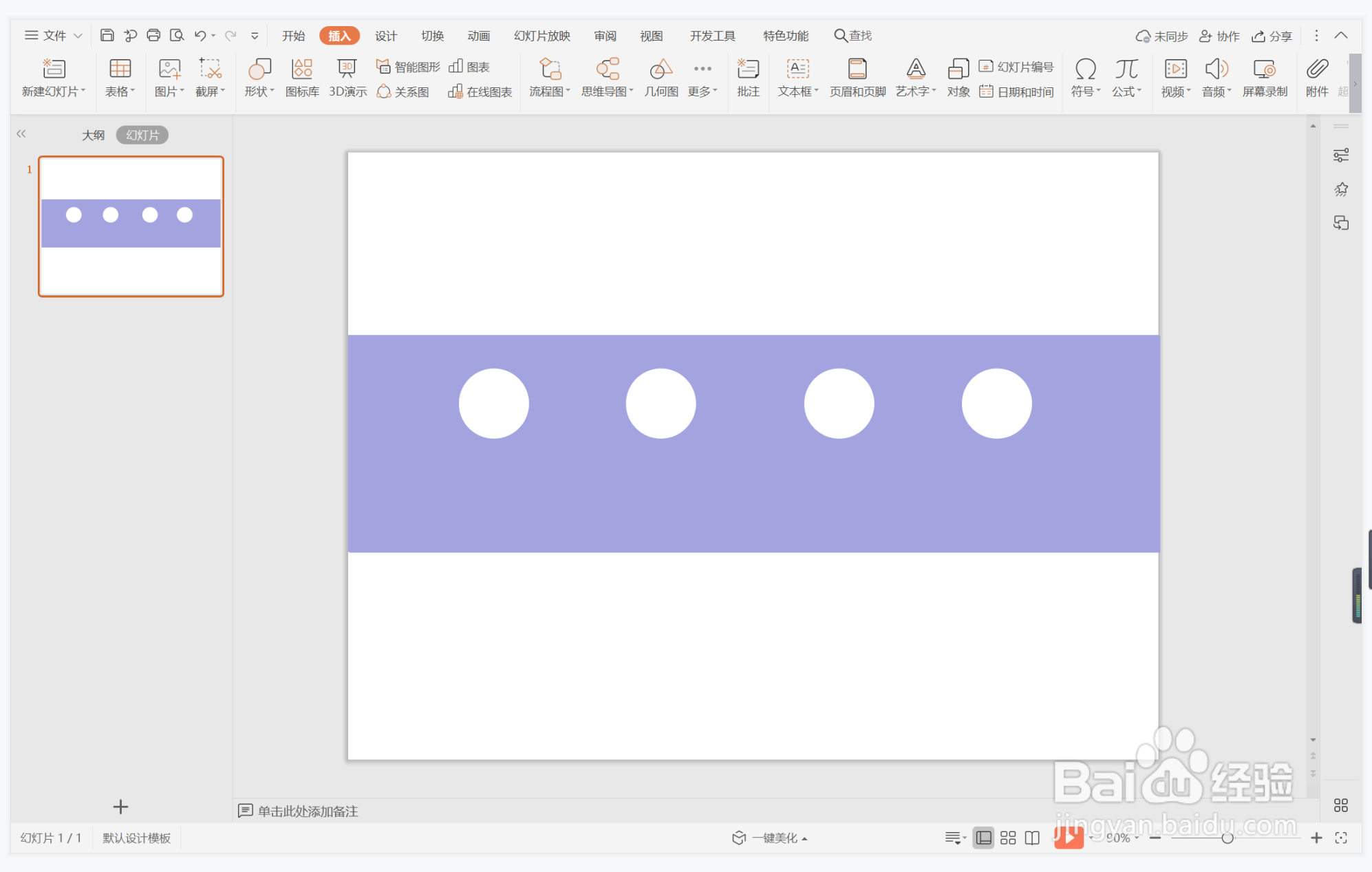The width and height of the screenshot is (1372, 872).
Task: Insert an 附件 attachment
Action: (1316, 77)
